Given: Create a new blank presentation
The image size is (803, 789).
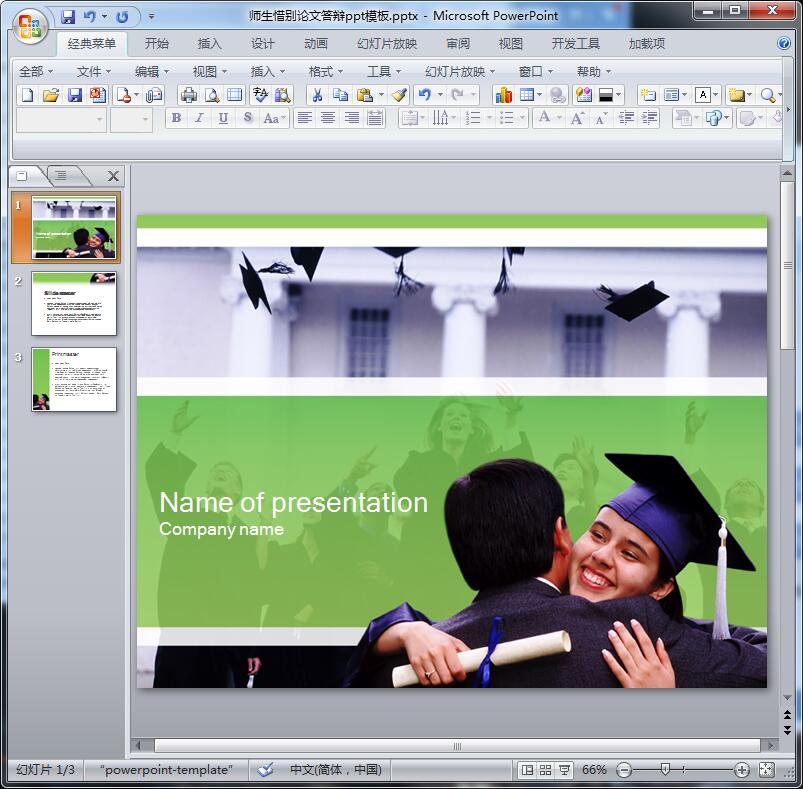Looking at the screenshot, I should pyautogui.click(x=28, y=95).
